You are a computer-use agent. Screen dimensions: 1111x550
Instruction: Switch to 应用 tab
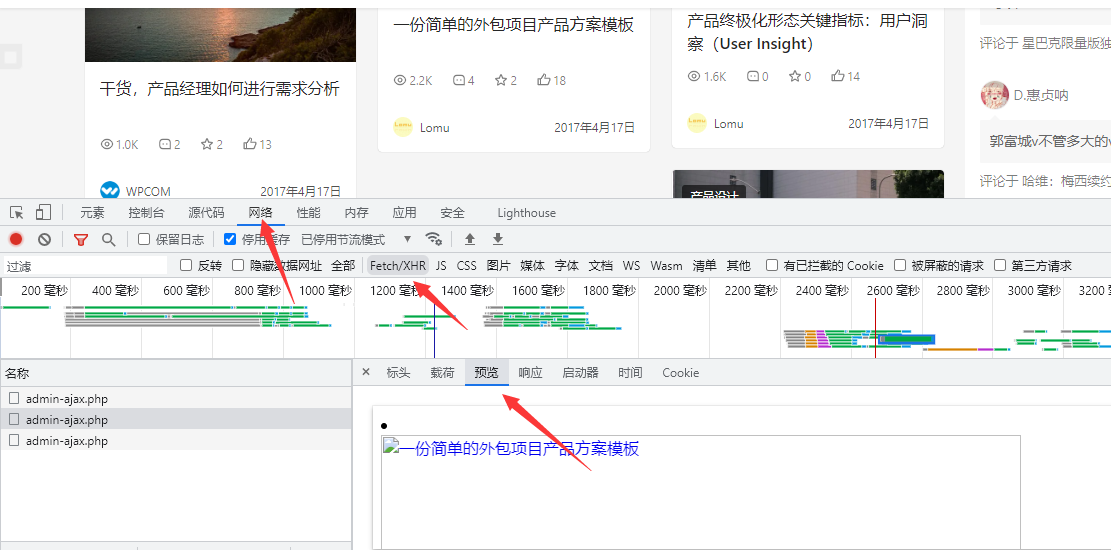click(x=405, y=213)
